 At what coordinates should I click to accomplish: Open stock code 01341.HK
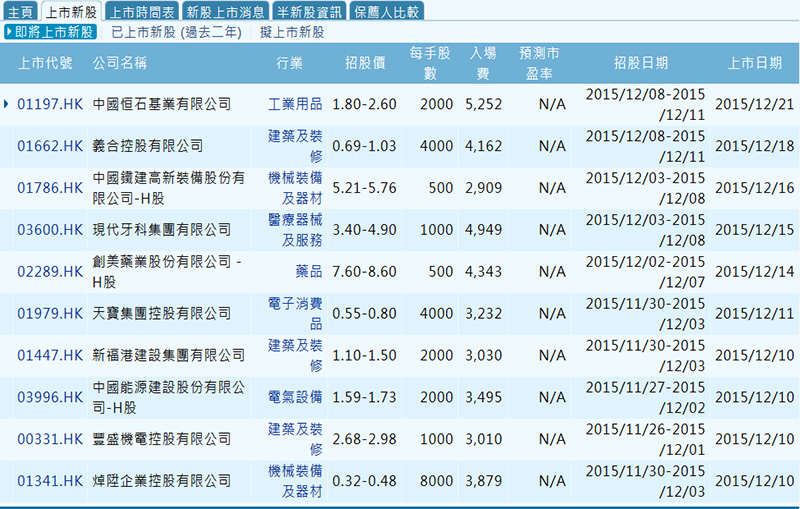point(50,481)
